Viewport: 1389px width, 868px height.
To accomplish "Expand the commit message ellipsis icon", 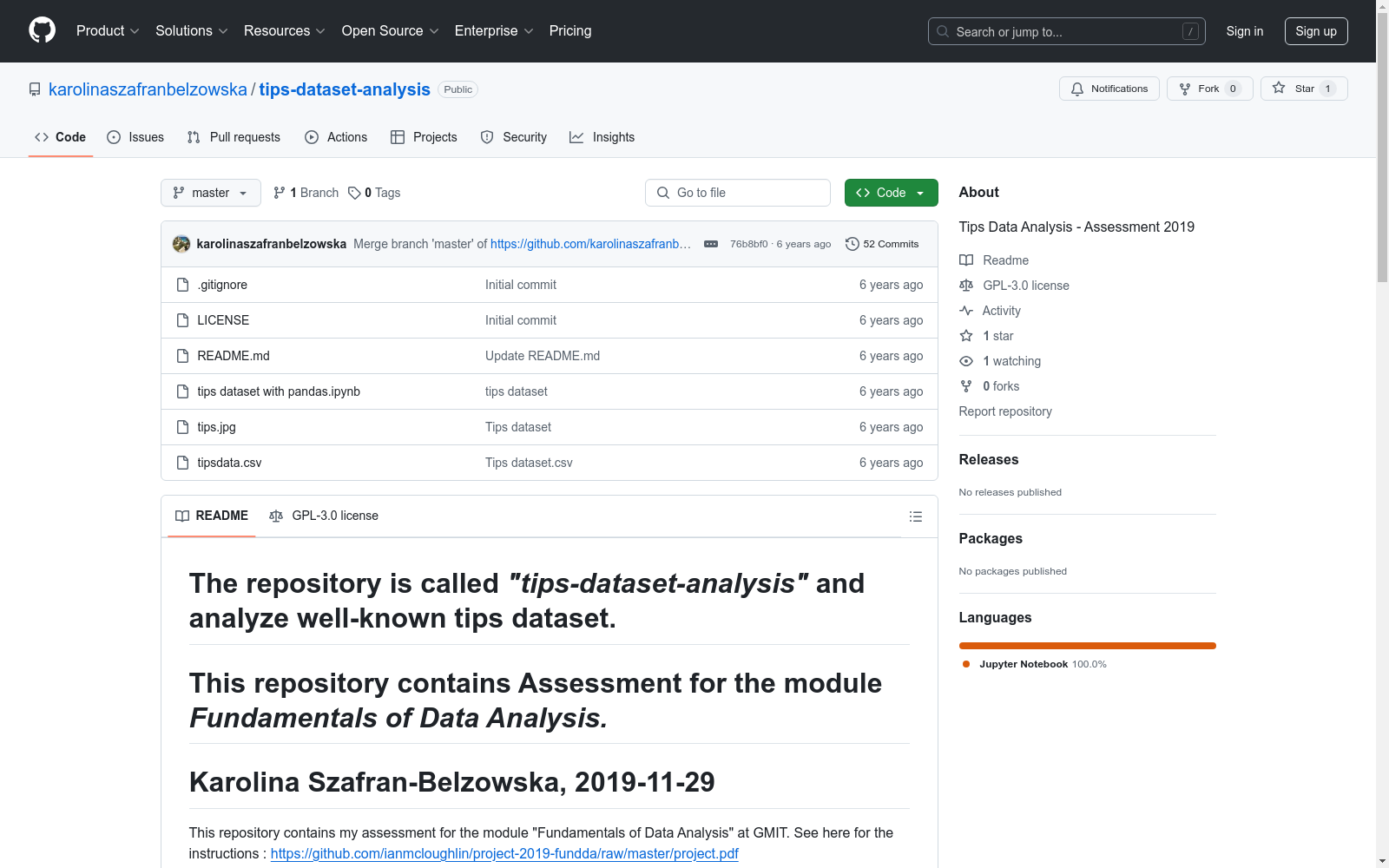I will click(x=710, y=244).
